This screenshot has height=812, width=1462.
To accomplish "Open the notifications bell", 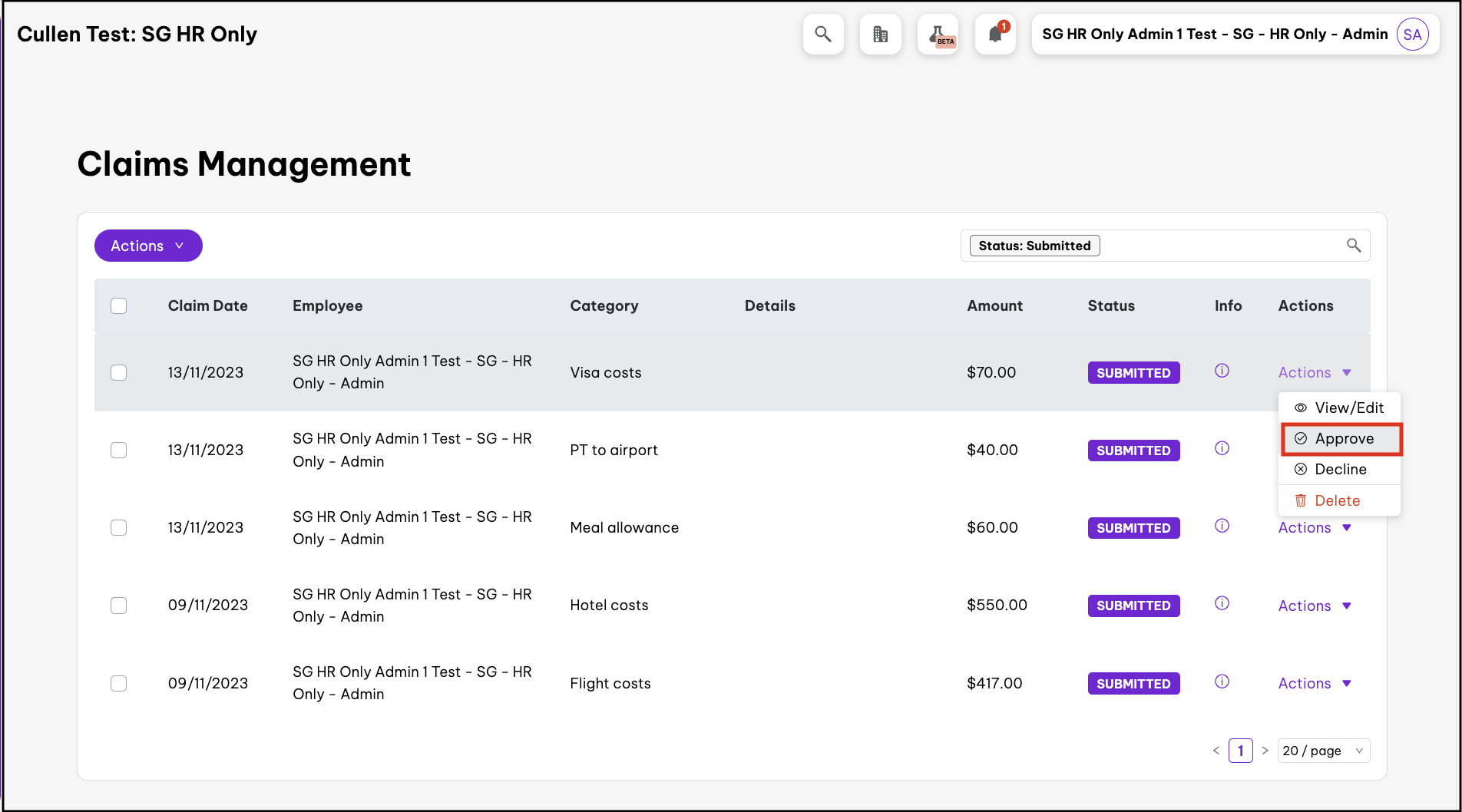I will coord(995,35).
